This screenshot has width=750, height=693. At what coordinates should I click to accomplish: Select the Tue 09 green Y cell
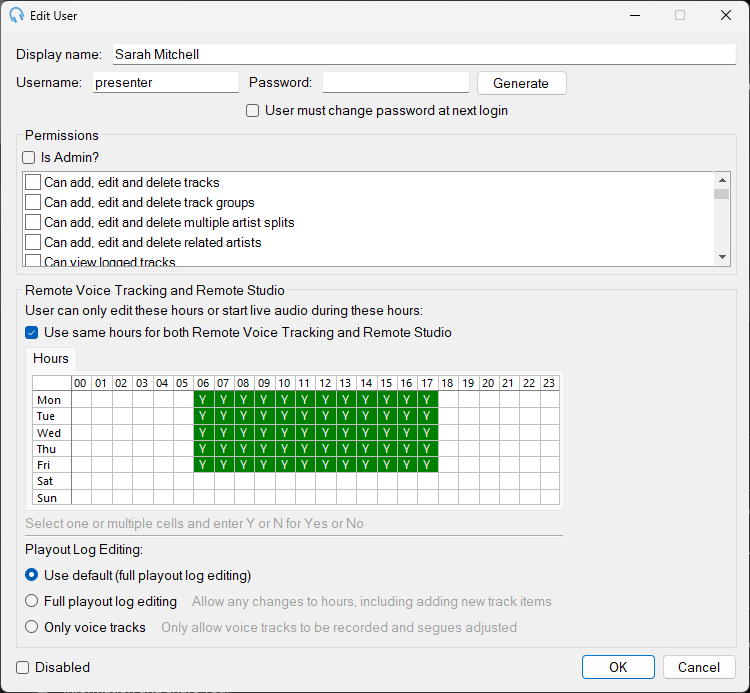point(265,416)
